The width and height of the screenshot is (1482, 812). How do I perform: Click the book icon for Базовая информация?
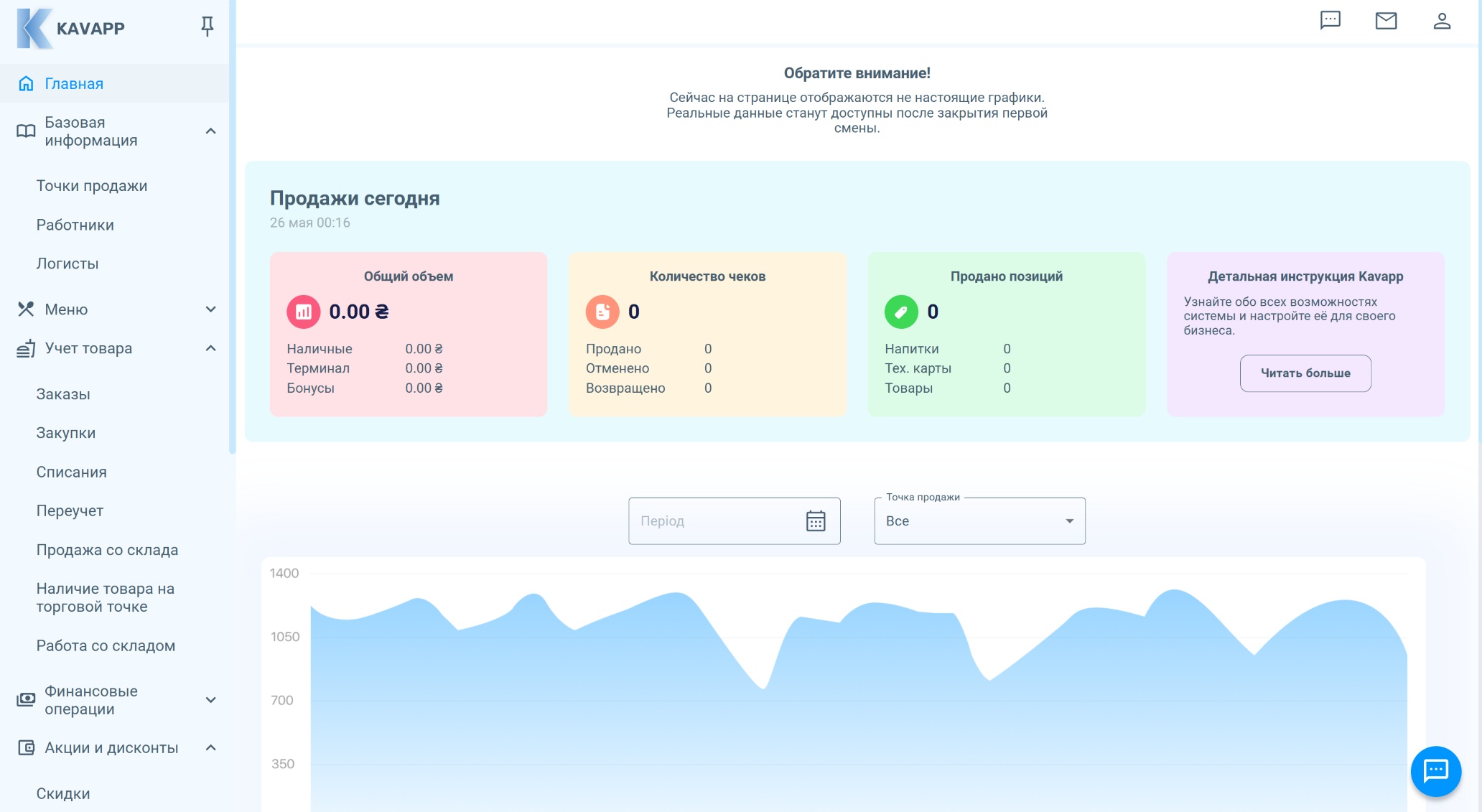click(26, 131)
